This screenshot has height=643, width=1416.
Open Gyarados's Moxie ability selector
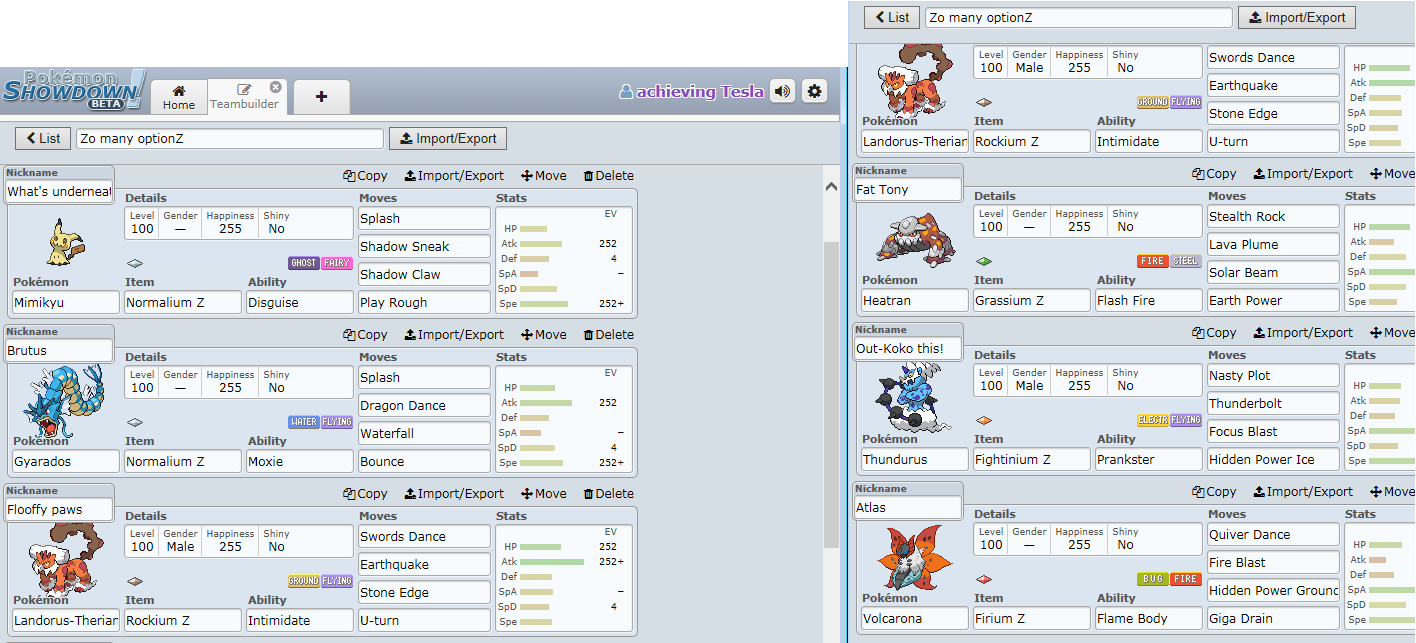(300, 462)
